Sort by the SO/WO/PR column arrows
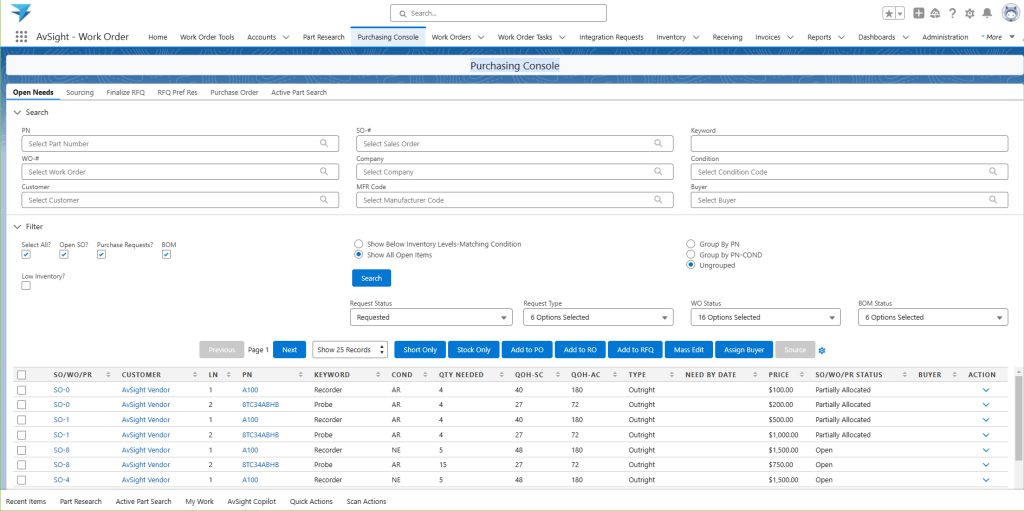Image resolution: width=1024 pixels, height=511 pixels. [x=108, y=375]
